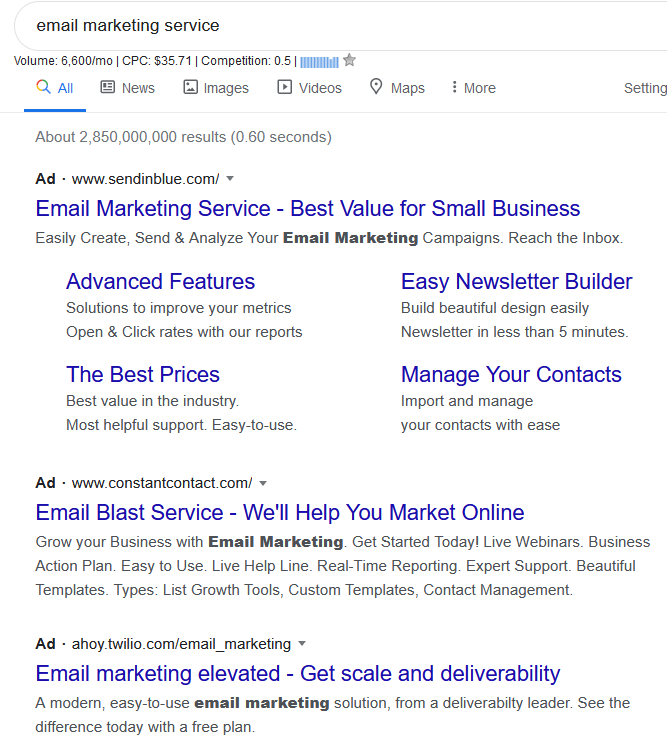The width and height of the screenshot is (667, 740).
Task: Switch to the Videos results tab
Action: [x=319, y=88]
